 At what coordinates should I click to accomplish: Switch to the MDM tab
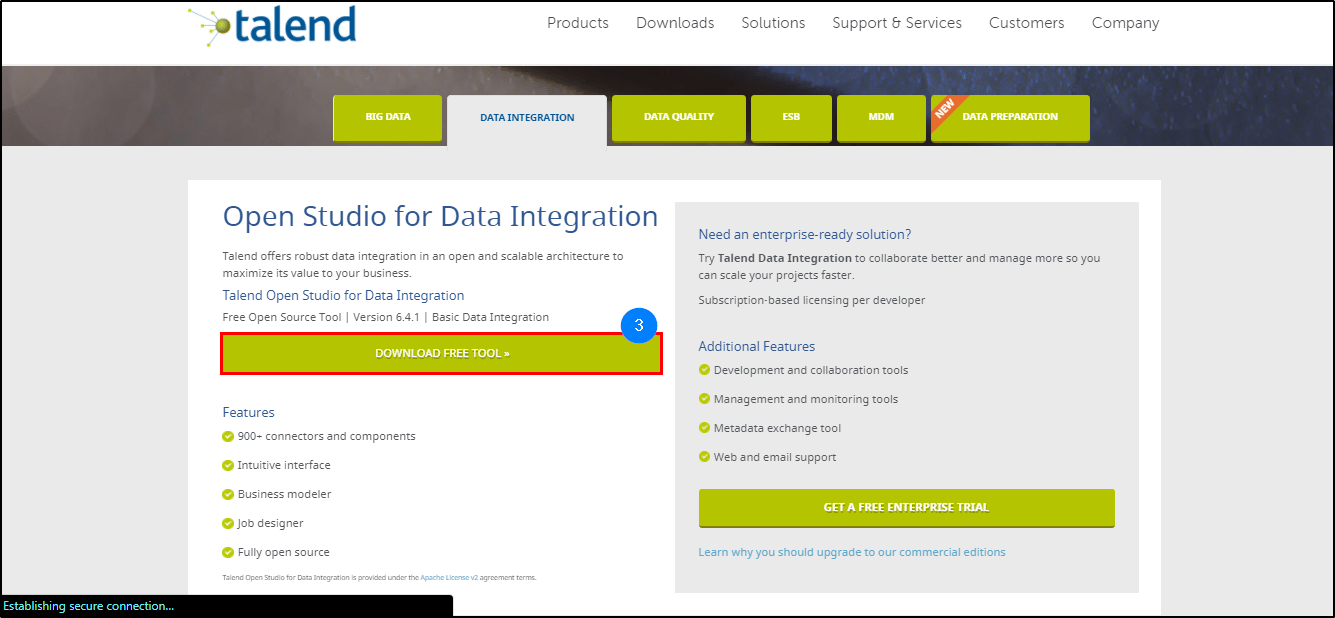click(881, 117)
